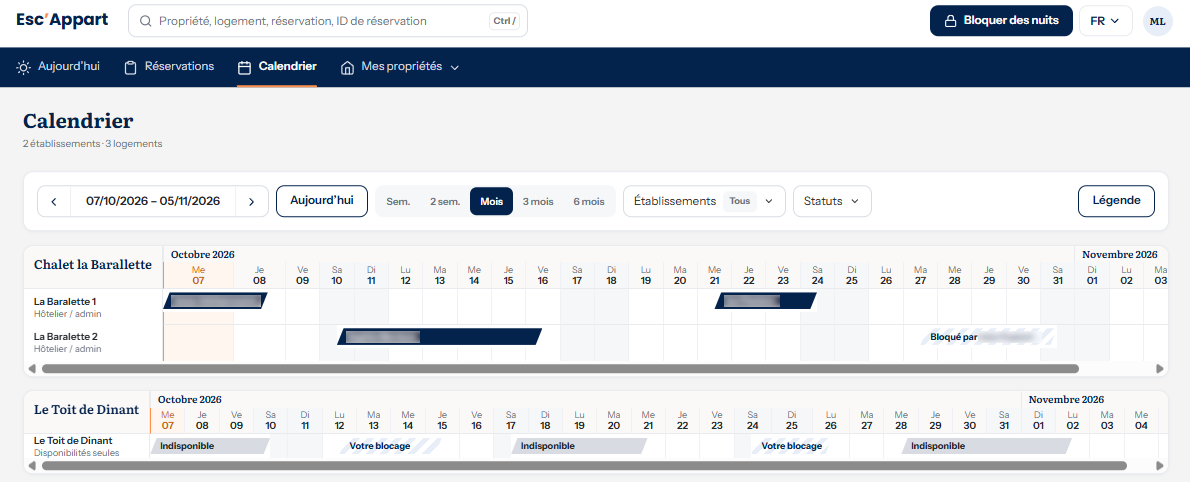Go to the next date range

click(252, 201)
